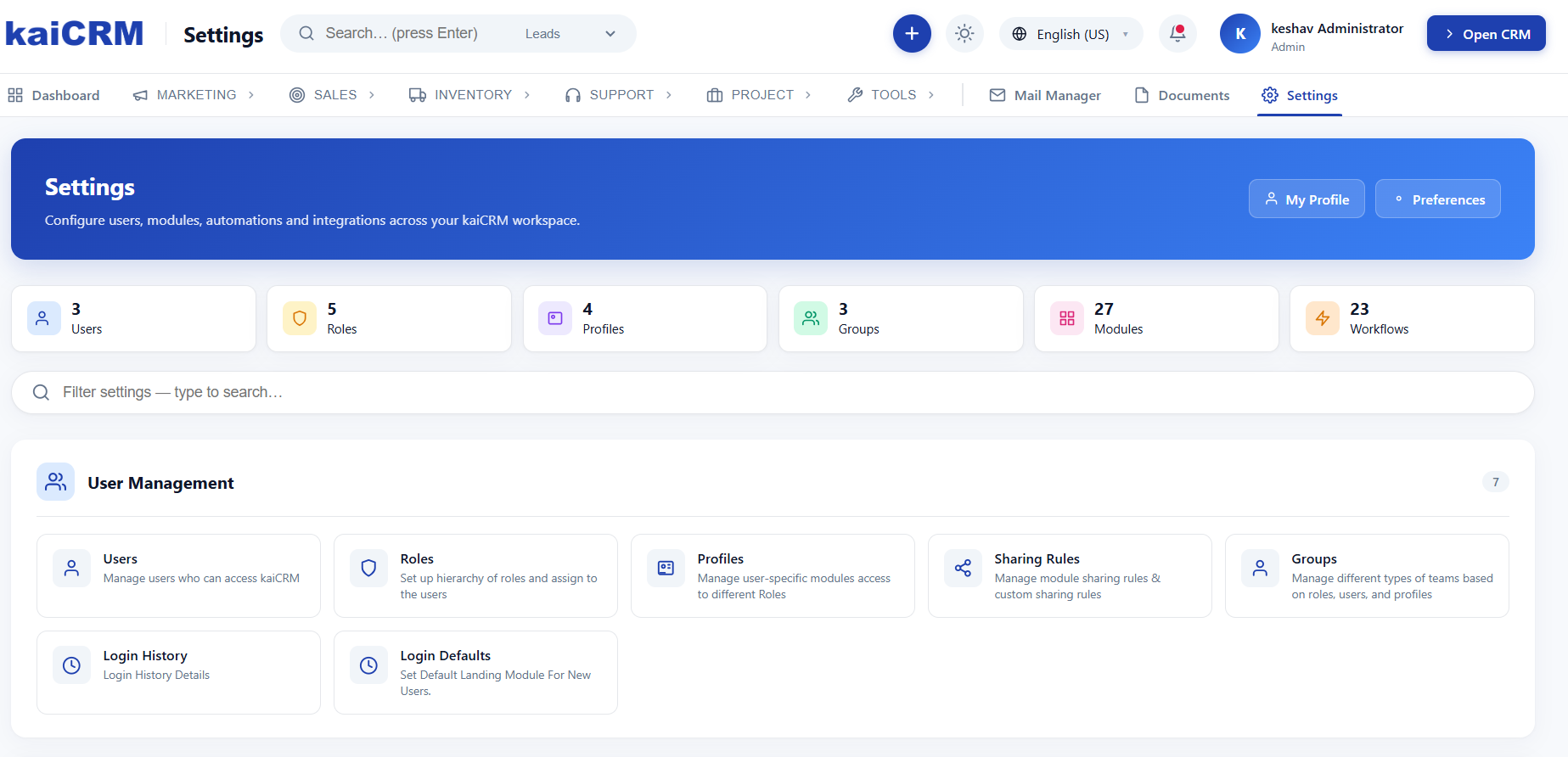Click the kaiCRM logo
Image resolution: width=1568 pixels, height=757 pixels.
click(x=75, y=33)
